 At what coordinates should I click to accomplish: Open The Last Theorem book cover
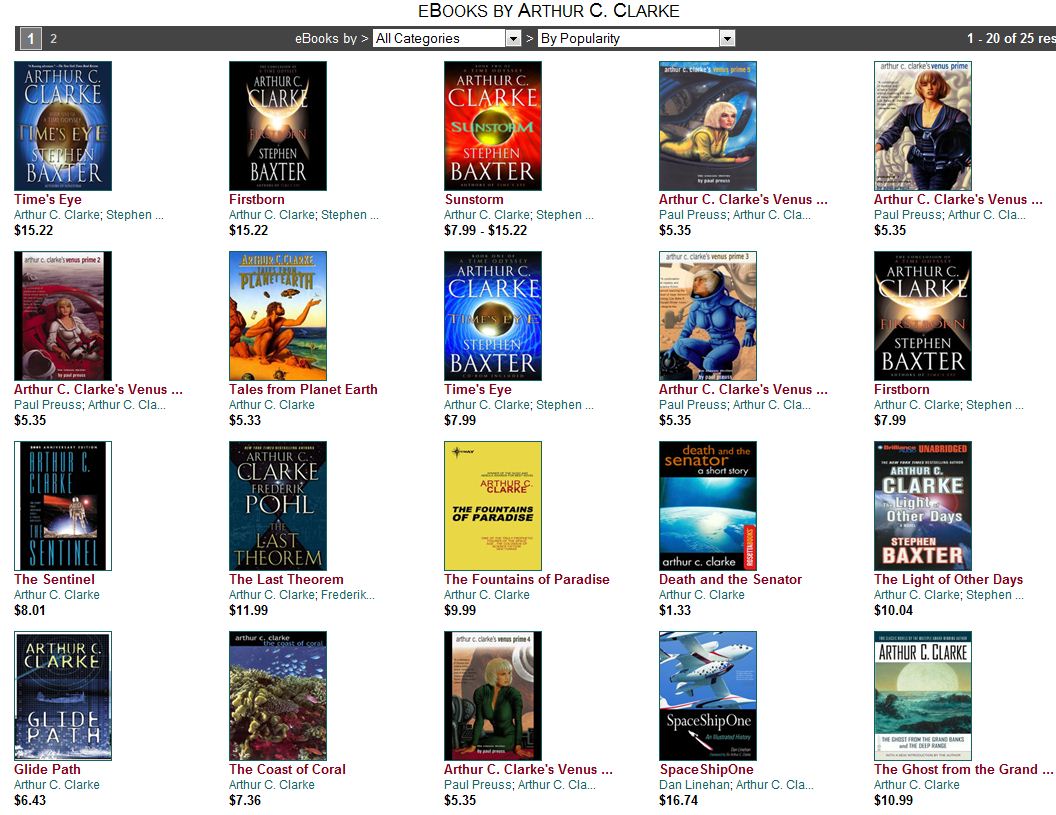(277, 506)
